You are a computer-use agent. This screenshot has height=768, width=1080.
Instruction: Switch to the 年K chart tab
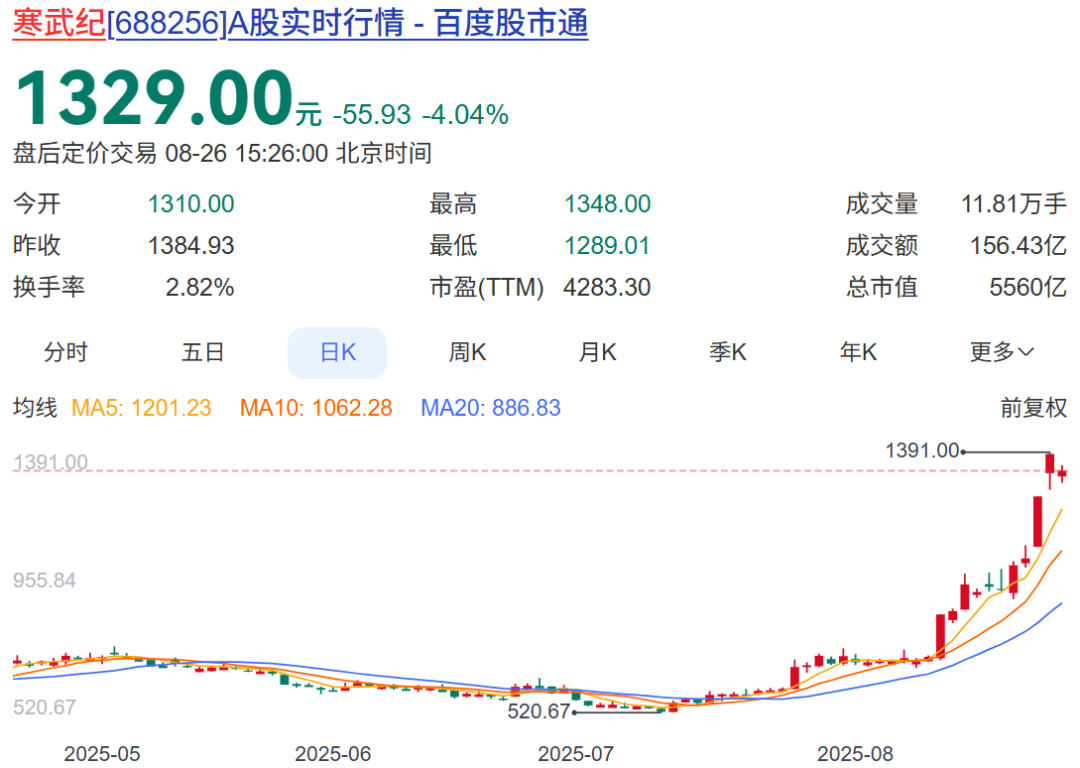coord(858,352)
